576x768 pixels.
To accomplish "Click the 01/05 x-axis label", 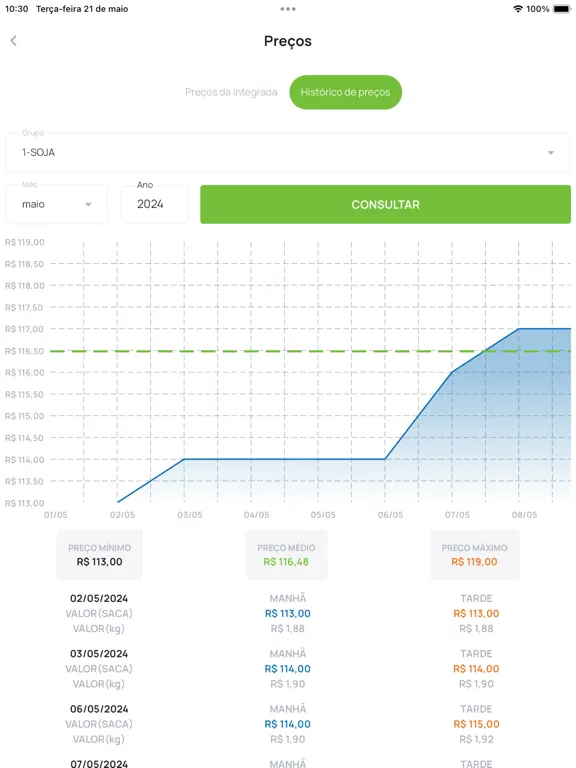I will point(55,515).
